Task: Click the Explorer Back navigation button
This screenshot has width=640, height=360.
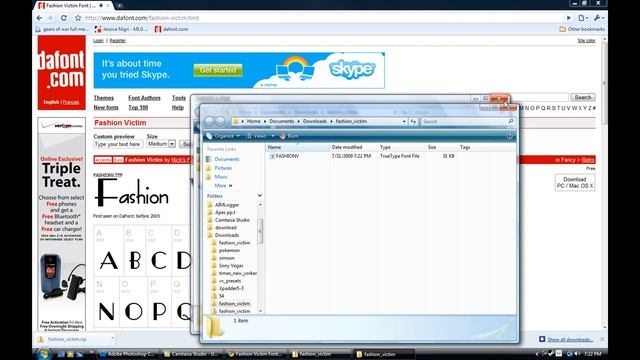Action: 209,121
